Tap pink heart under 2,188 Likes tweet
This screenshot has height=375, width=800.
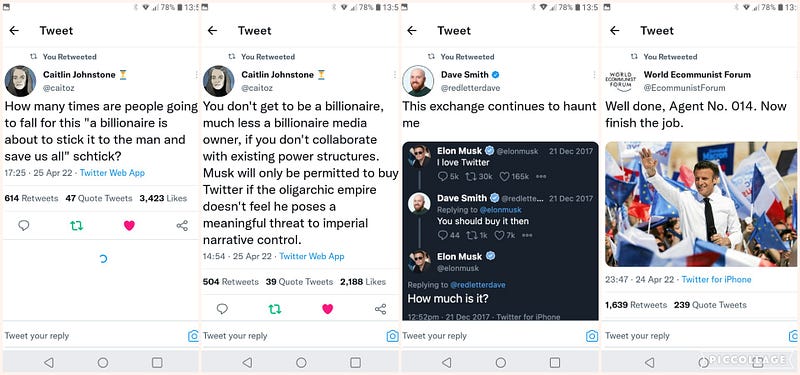[x=328, y=309]
